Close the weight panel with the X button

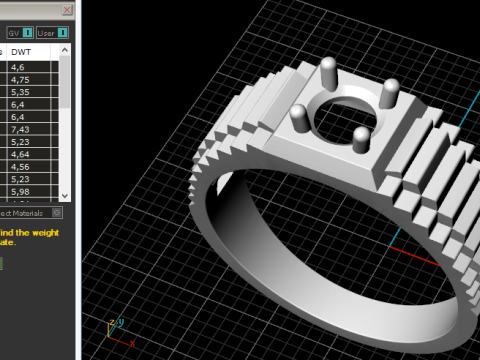[x=67, y=10]
